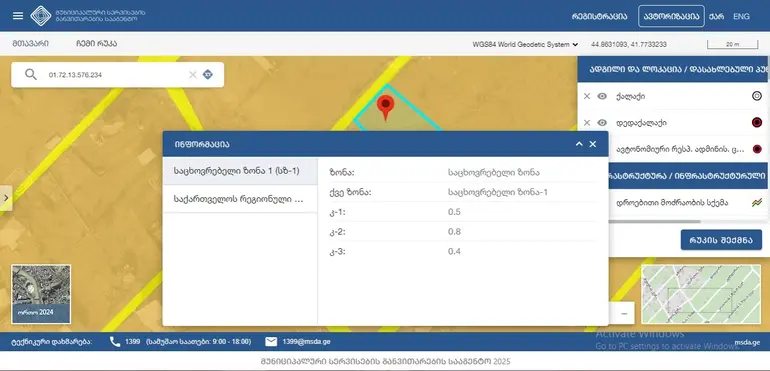Screen dimensions: 770x371
Task: Open the ჩემი რუკა tab
Action: tap(97, 44)
